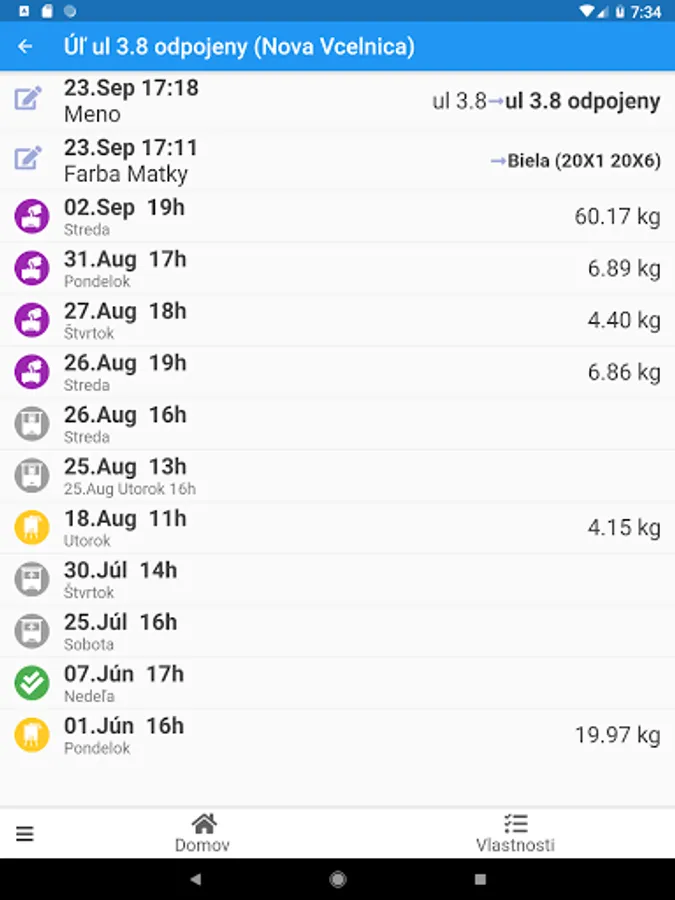This screenshot has width=675, height=900.
Task: Tap the back arrow in the header
Action: (26, 46)
